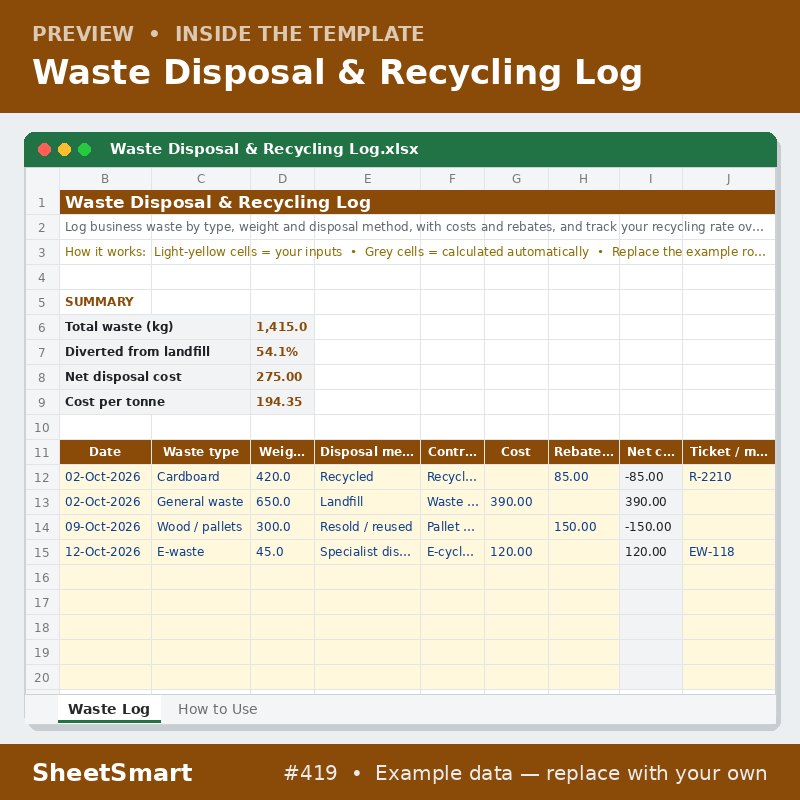Select ticket cell 'EW-118'
The image size is (800, 800).
(729, 552)
